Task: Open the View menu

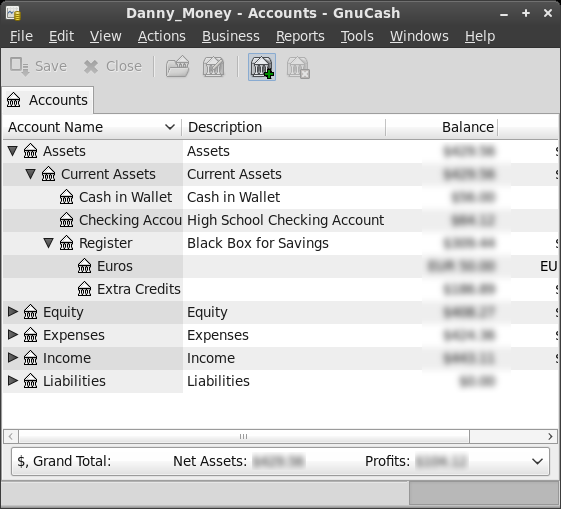Action: (x=106, y=36)
